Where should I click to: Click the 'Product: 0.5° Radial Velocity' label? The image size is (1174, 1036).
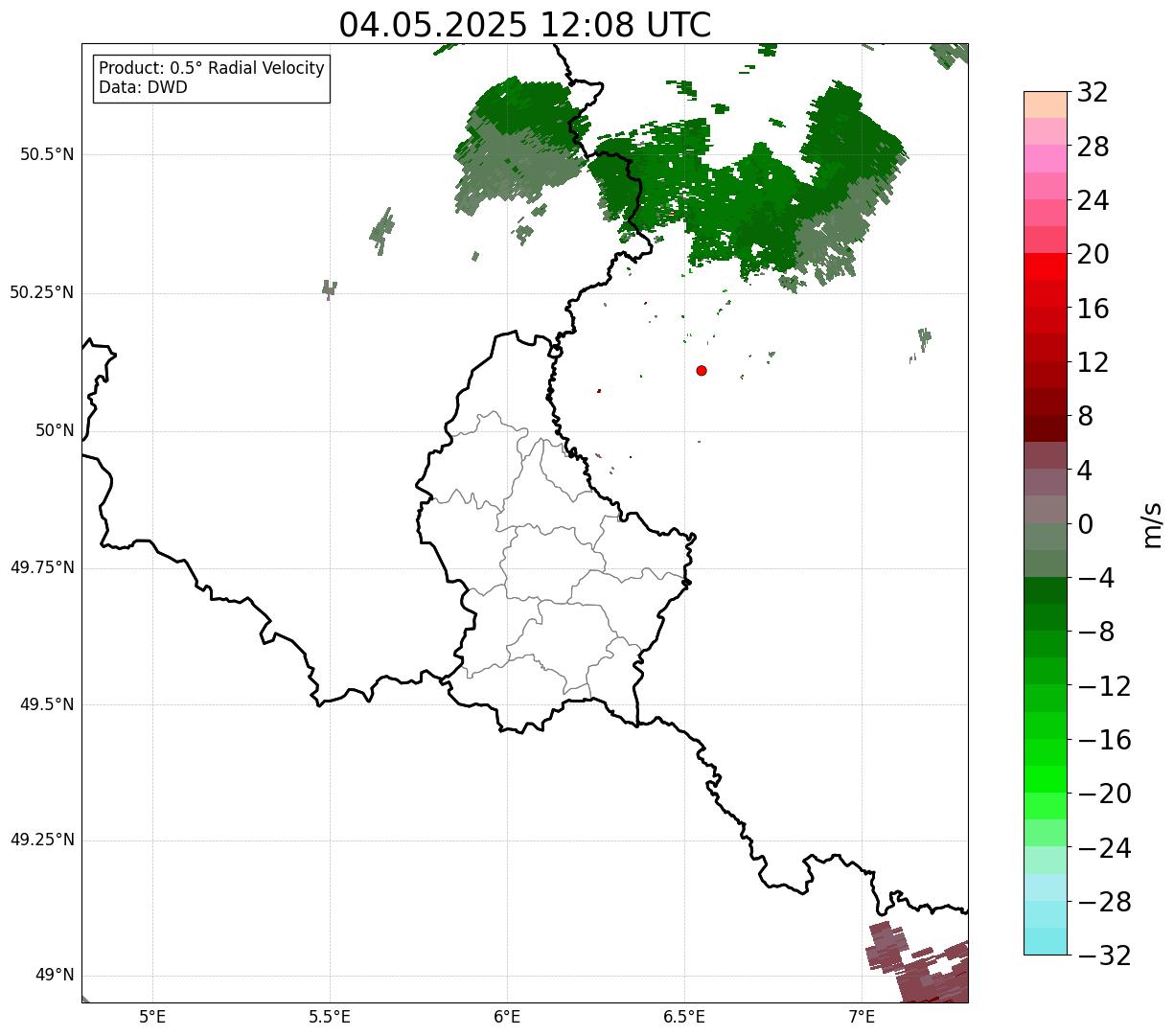click(212, 69)
